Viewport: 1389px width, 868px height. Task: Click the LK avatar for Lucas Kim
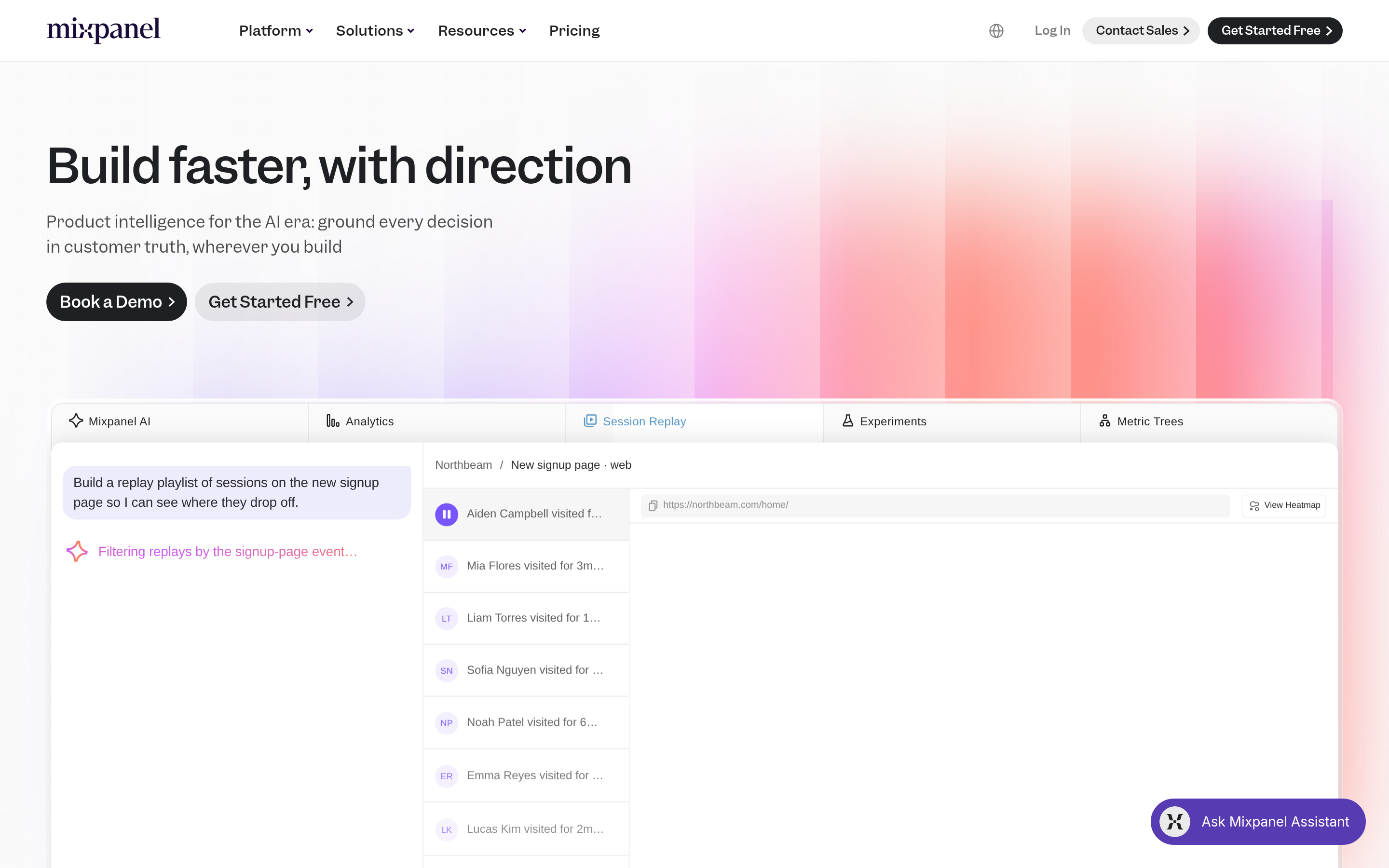point(446,829)
